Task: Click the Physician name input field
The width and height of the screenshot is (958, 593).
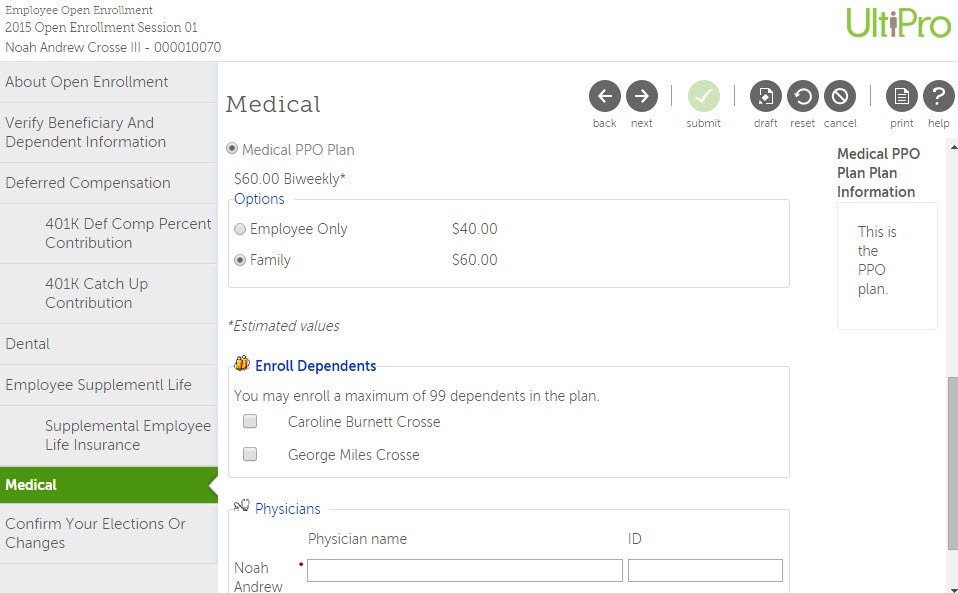Action: tap(464, 570)
